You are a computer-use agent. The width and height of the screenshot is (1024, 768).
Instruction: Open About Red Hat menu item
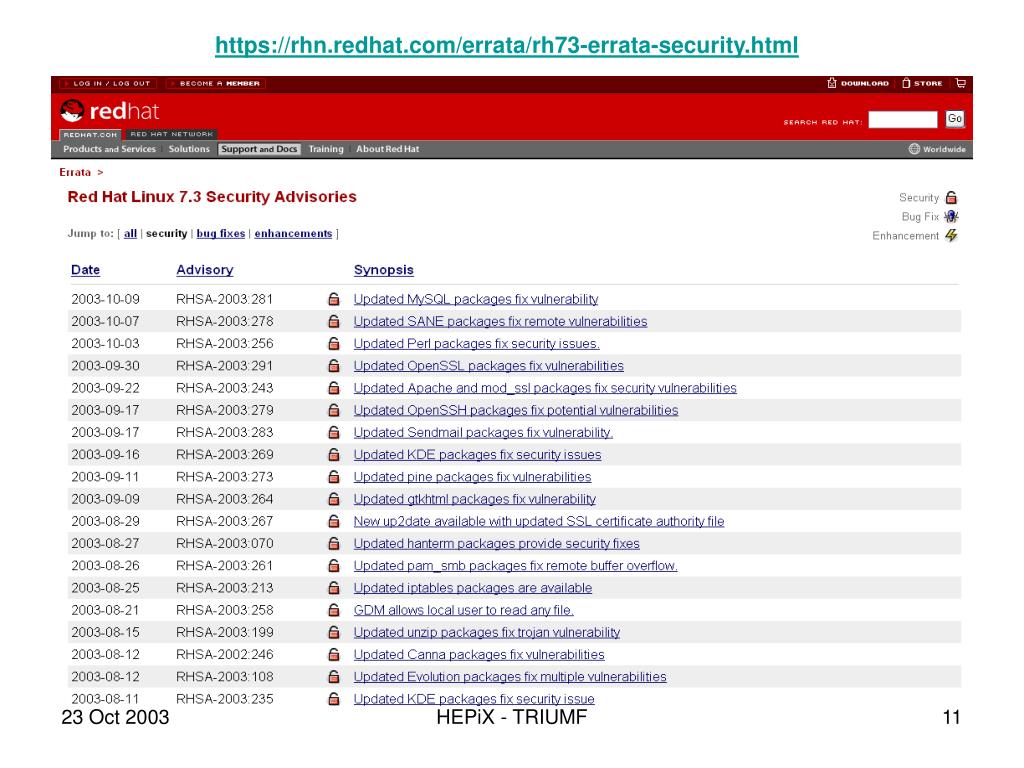387,149
